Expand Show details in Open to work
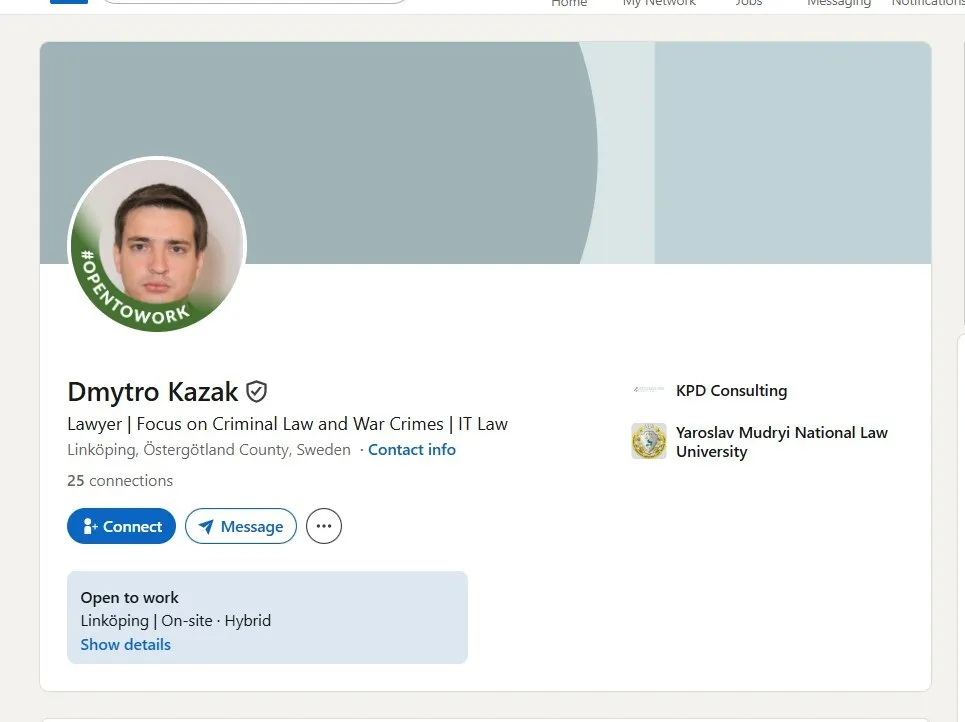 (125, 644)
